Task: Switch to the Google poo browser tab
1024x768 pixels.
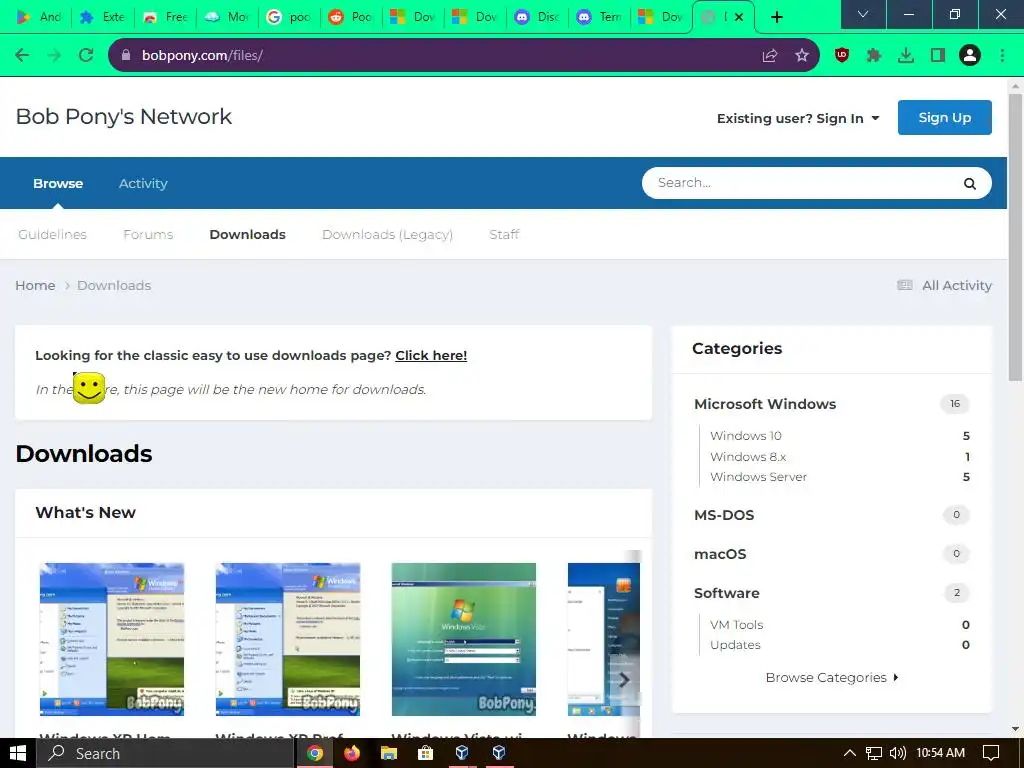Action: [x=289, y=17]
